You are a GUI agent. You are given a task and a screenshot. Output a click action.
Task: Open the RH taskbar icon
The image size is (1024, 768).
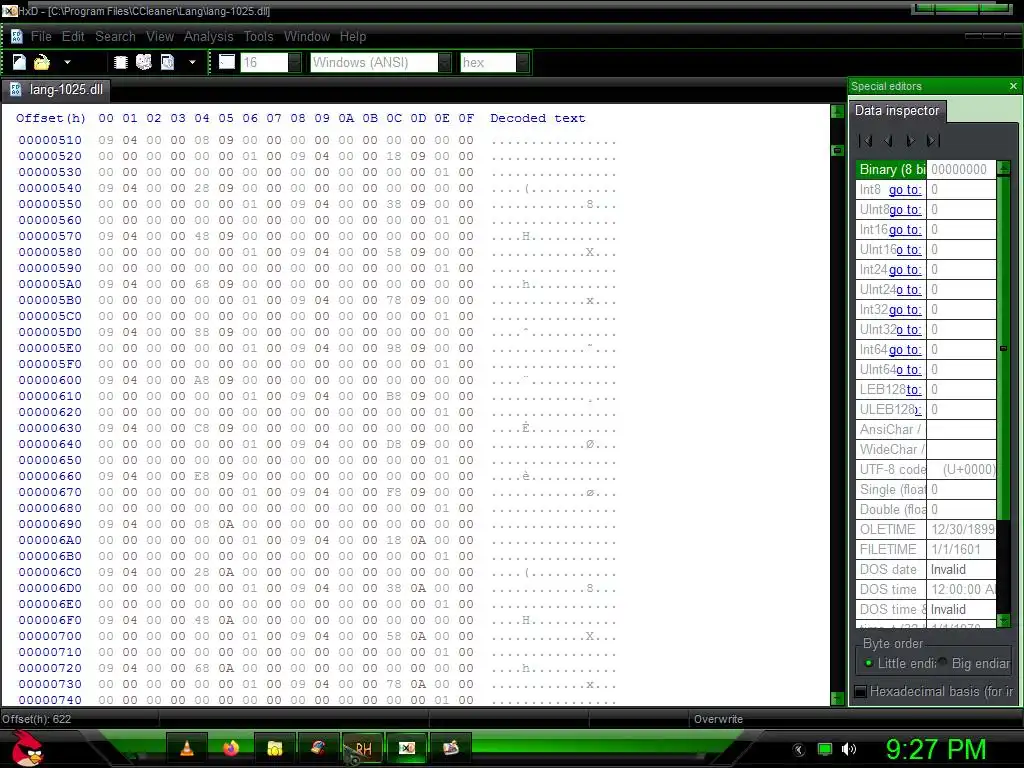pos(363,748)
